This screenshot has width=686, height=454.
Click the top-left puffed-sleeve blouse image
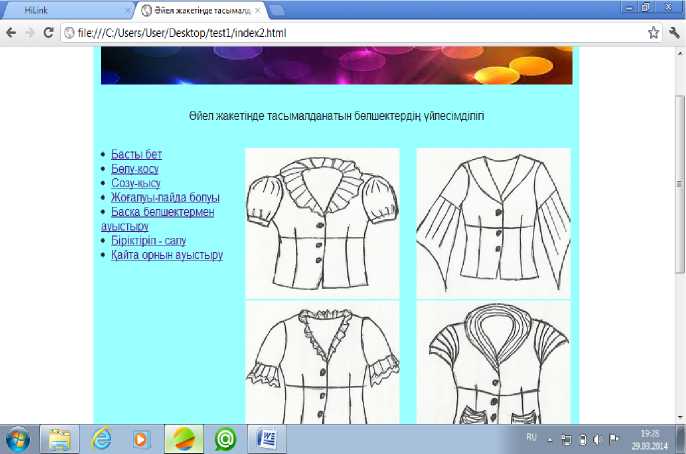[322, 223]
